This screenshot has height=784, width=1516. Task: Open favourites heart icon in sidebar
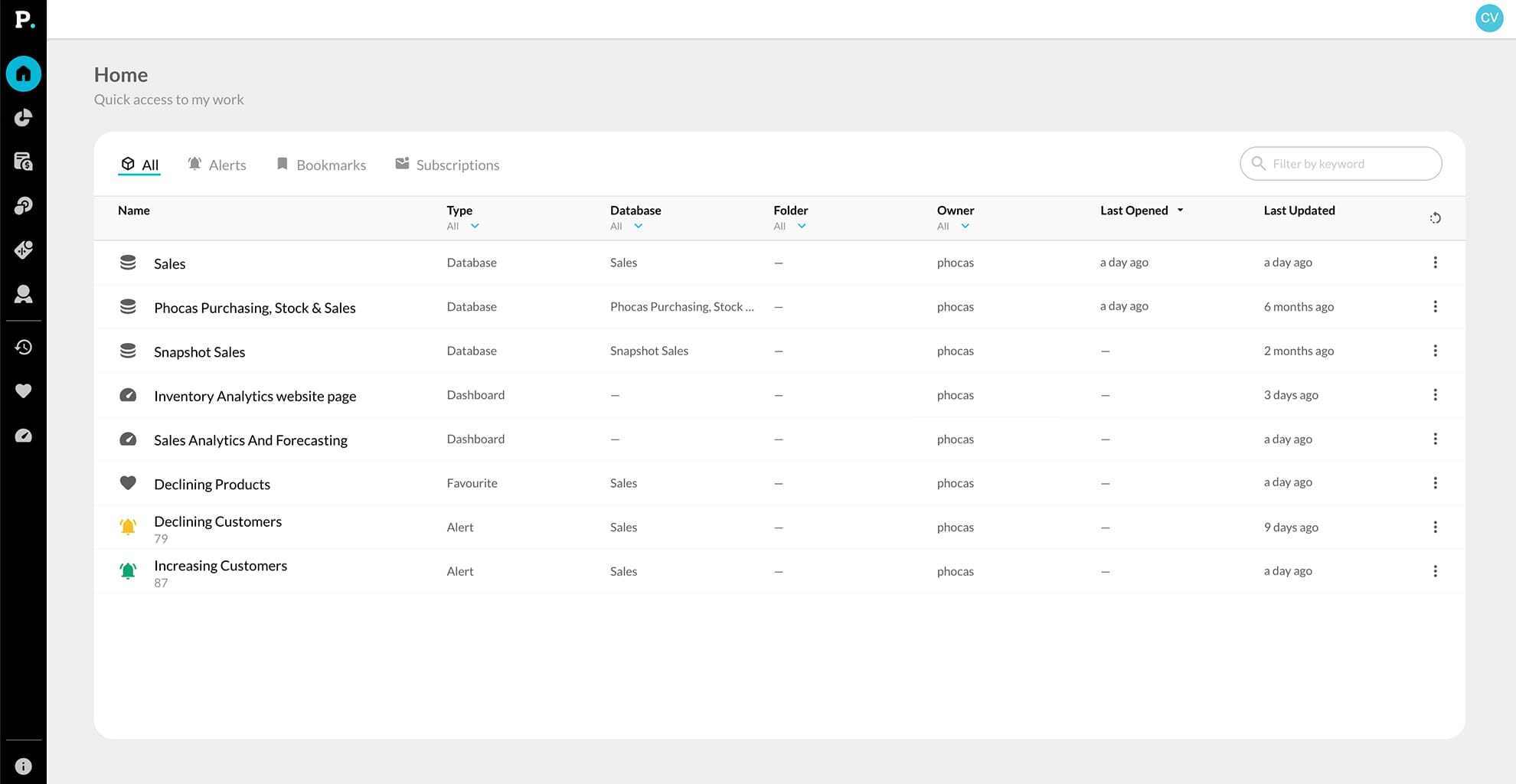point(23,391)
